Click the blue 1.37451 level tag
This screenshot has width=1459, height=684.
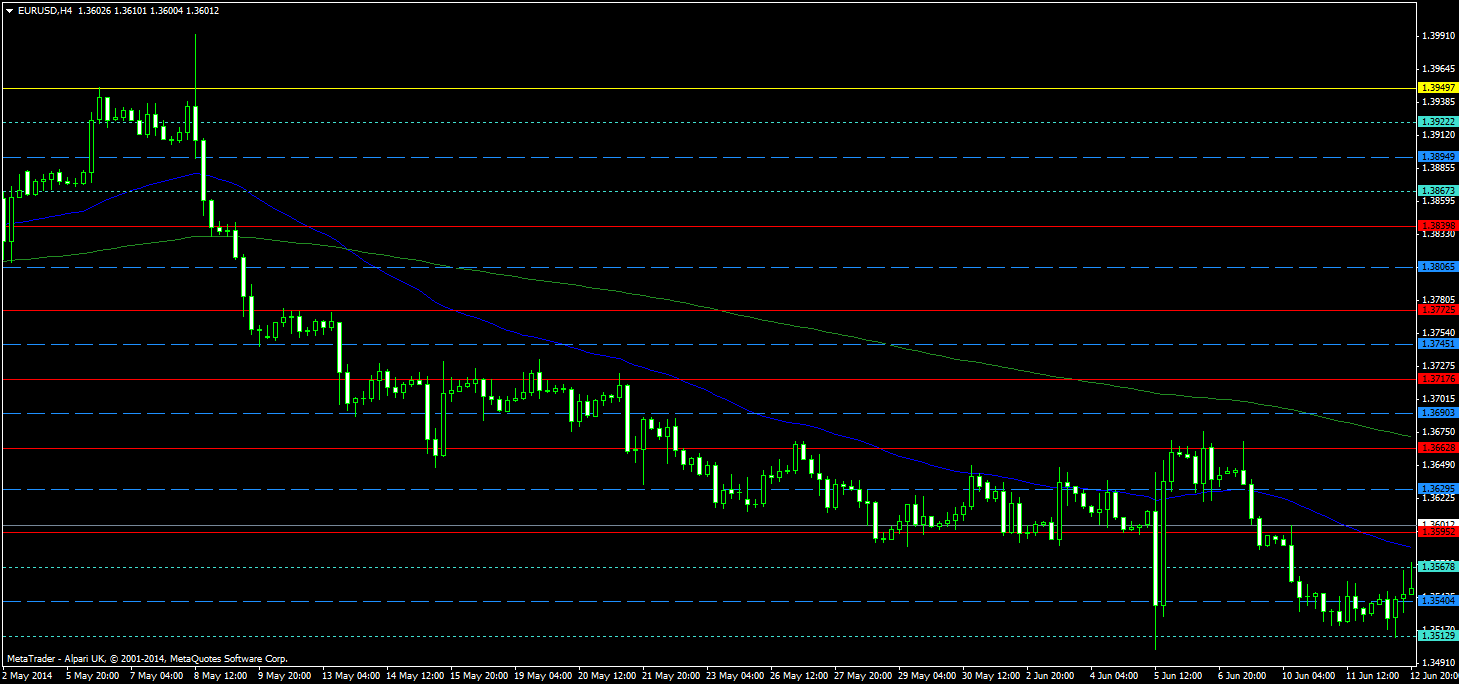[x=1438, y=344]
